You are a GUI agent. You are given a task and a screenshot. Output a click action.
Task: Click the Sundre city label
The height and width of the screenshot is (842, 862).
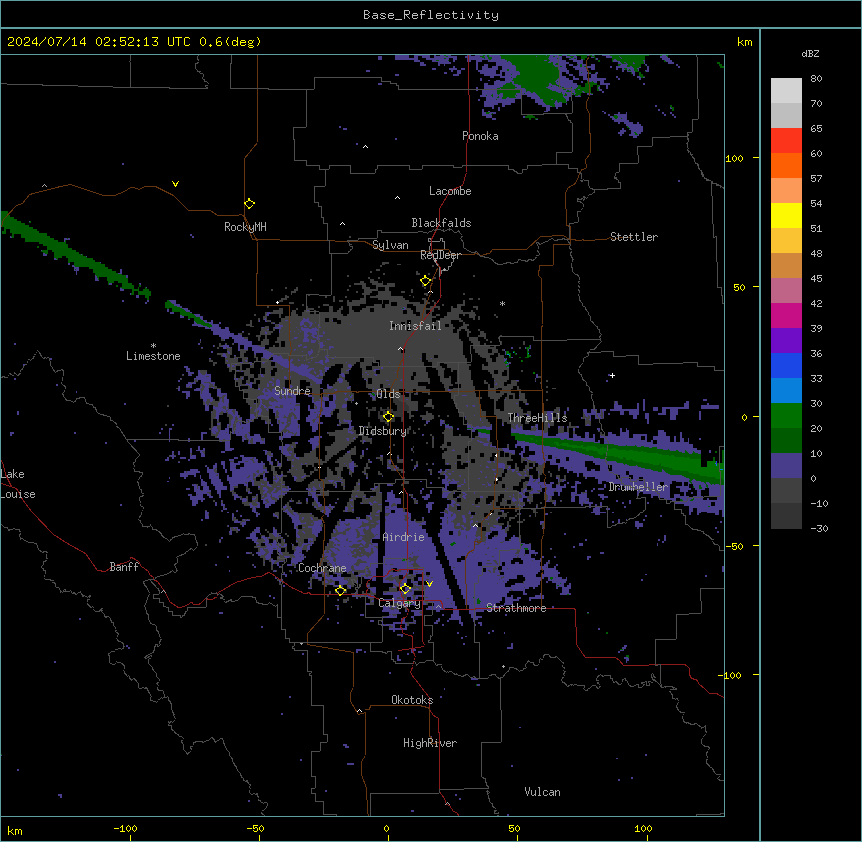292,391
